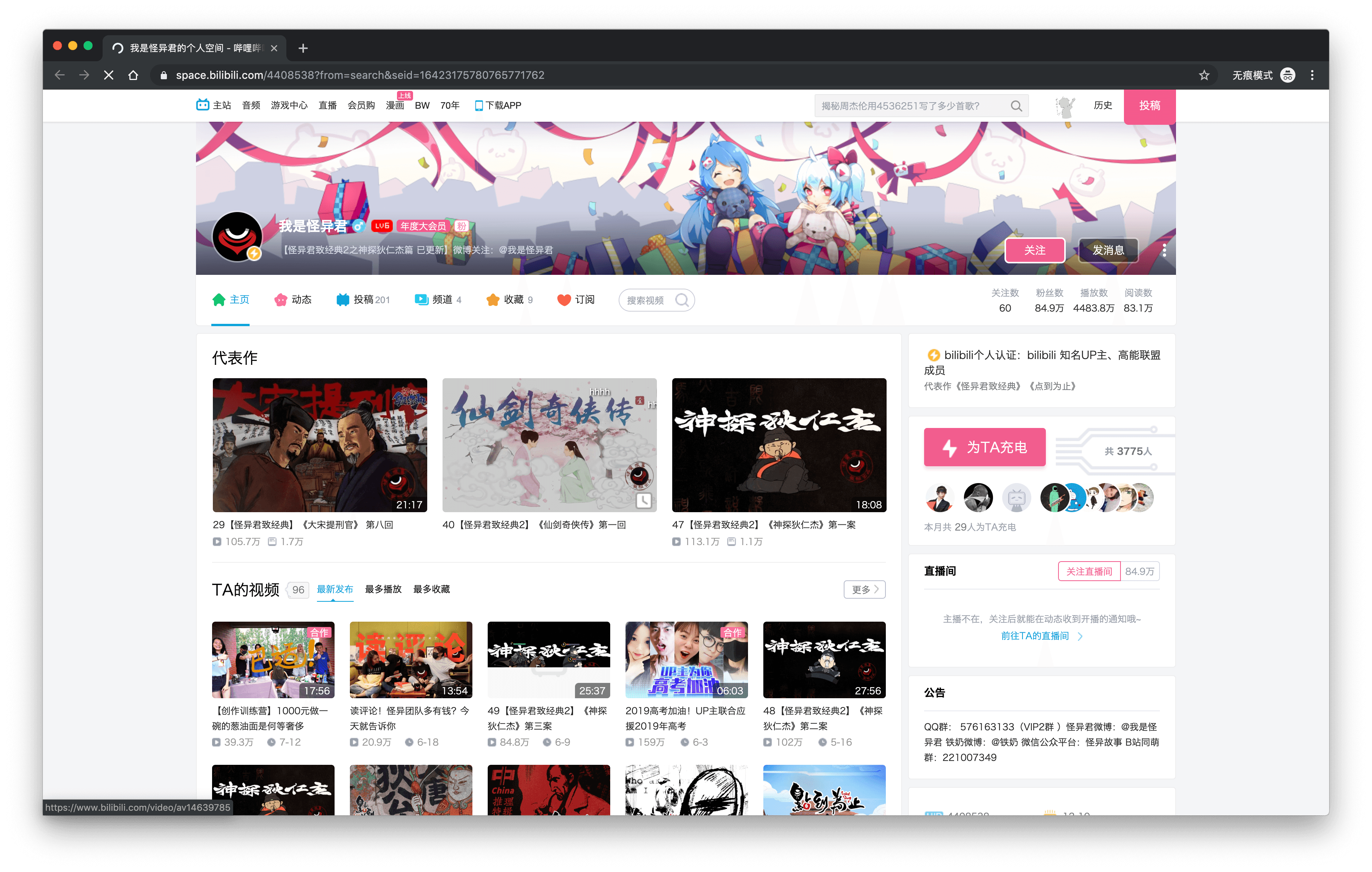
Task: Open the vertical dots menu on profile banner
Action: [1164, 250]
